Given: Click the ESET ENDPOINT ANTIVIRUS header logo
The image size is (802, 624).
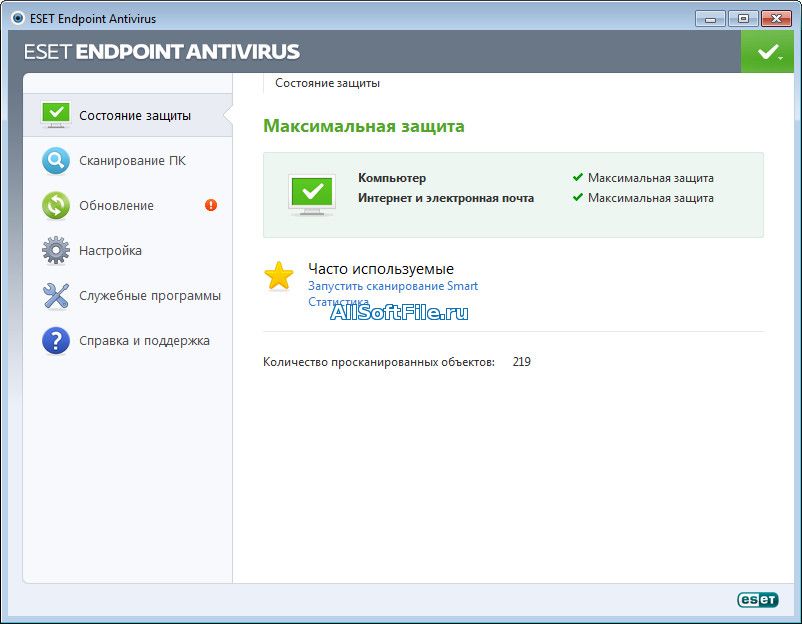Looking at the screenshot, I should point(162,52).
